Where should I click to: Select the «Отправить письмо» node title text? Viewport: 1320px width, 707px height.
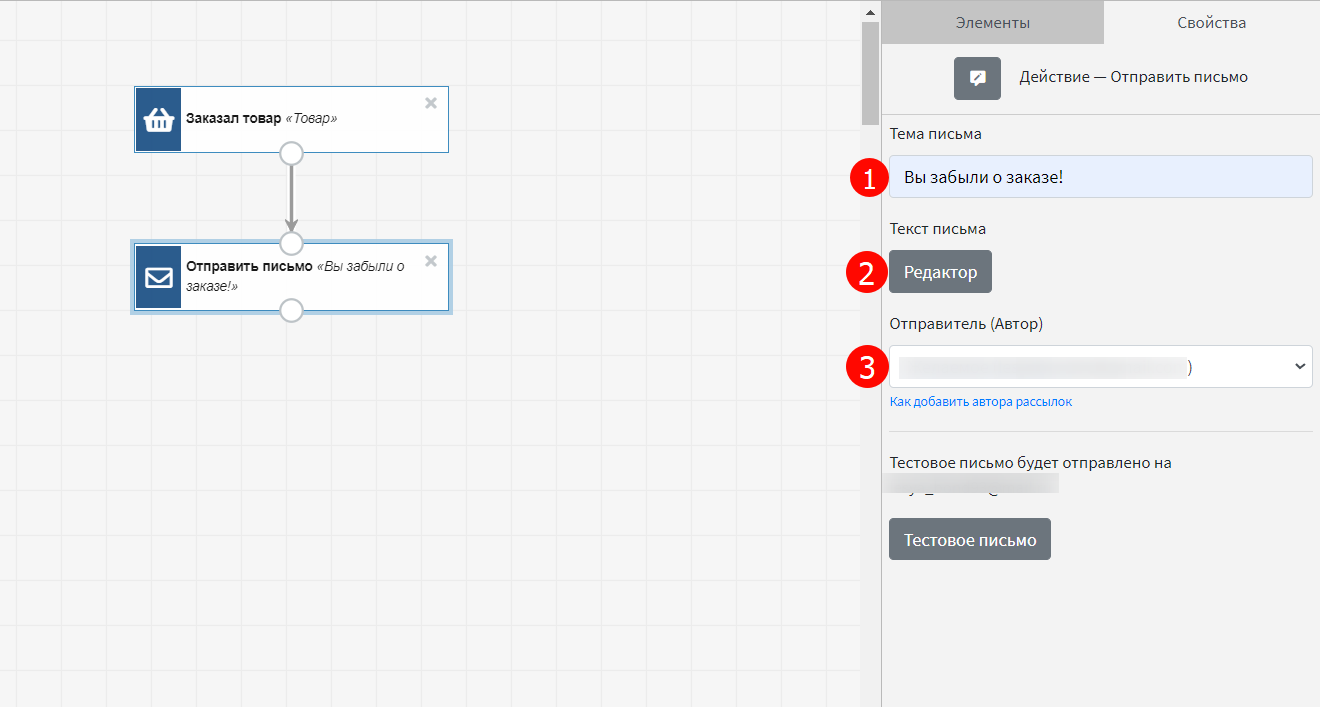pyautogui.click(x=249, y=267)
